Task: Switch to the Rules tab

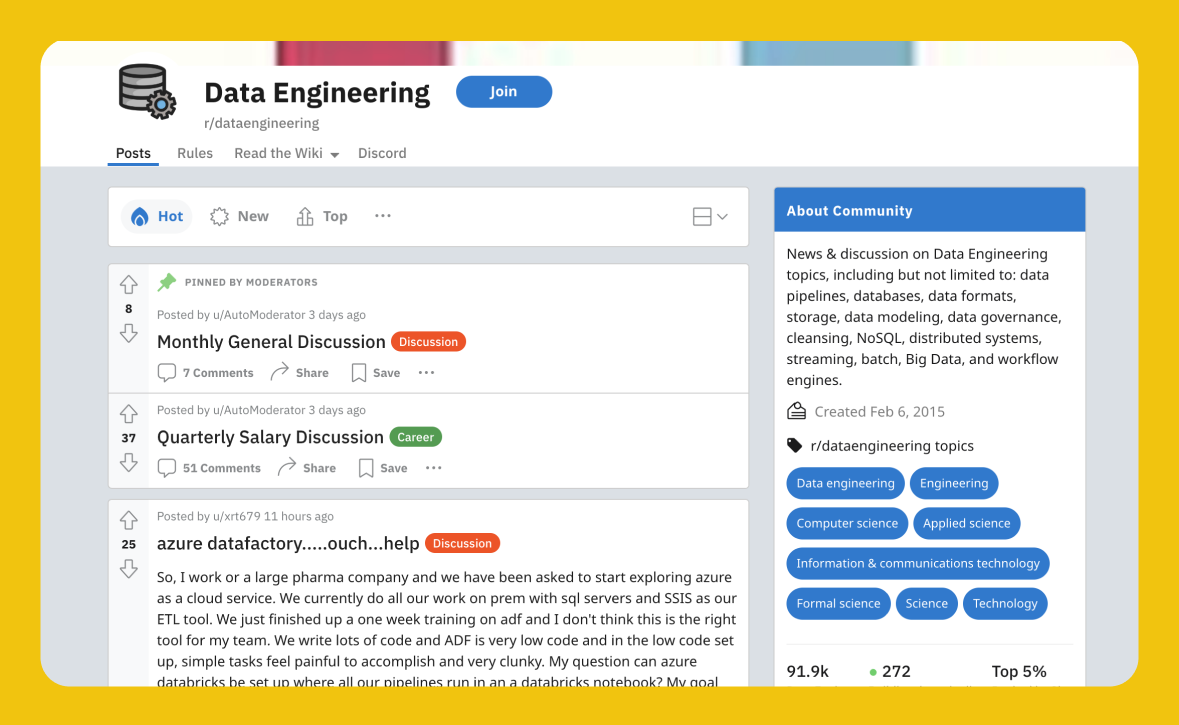Action: (195, 153)
